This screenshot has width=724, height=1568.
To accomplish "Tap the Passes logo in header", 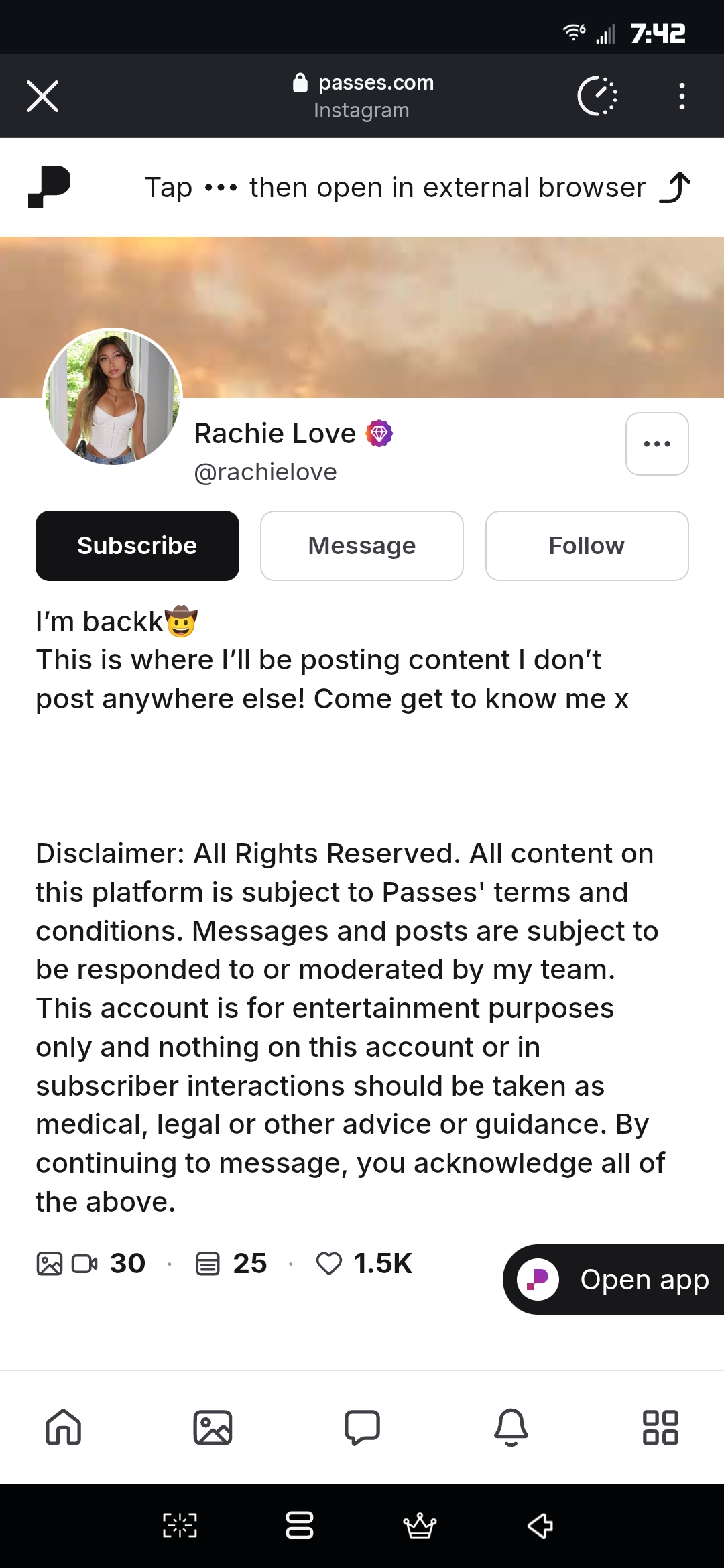I will 49,187.
